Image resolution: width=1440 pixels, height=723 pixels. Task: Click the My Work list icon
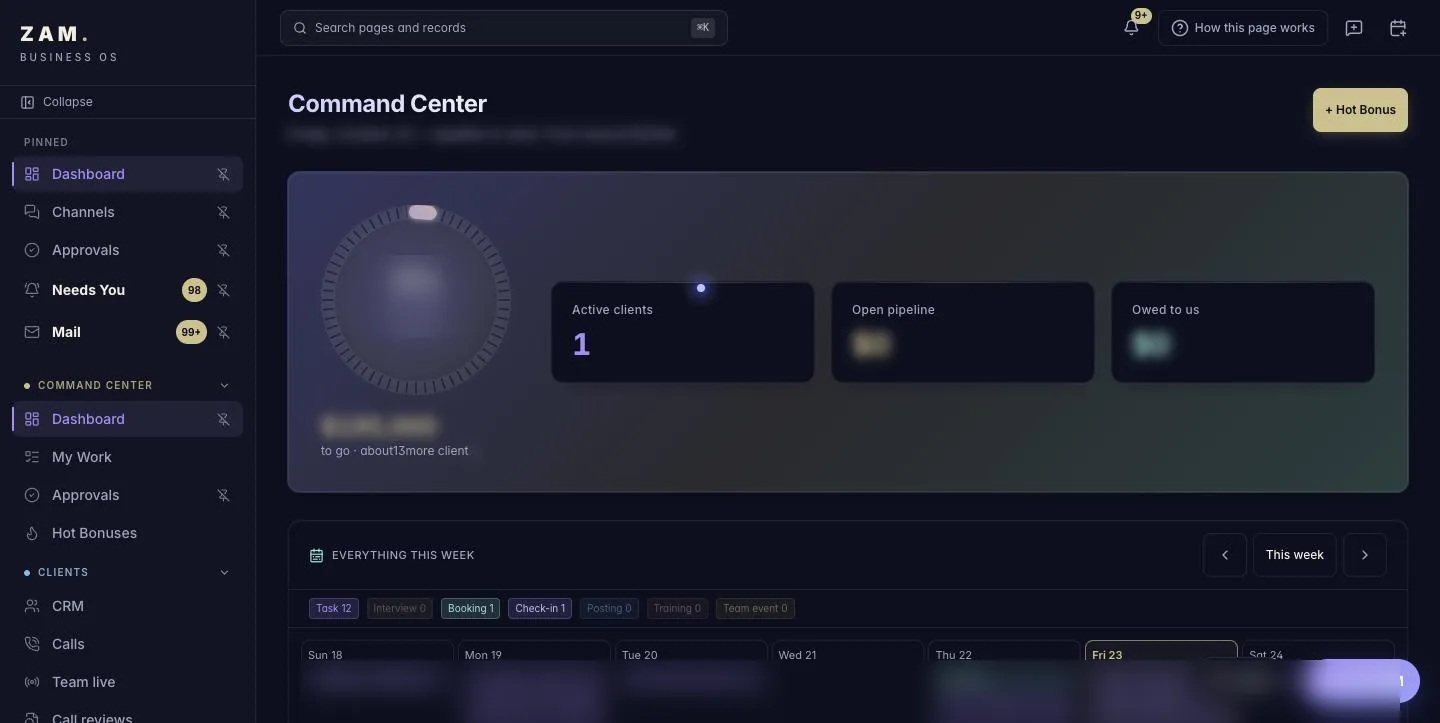32,457
